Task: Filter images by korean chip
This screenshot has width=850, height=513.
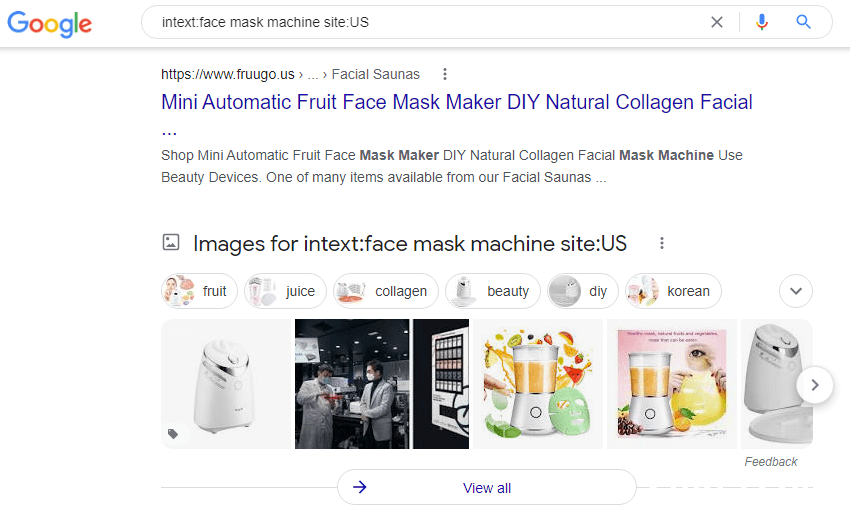Action: (x=673, y=291)
